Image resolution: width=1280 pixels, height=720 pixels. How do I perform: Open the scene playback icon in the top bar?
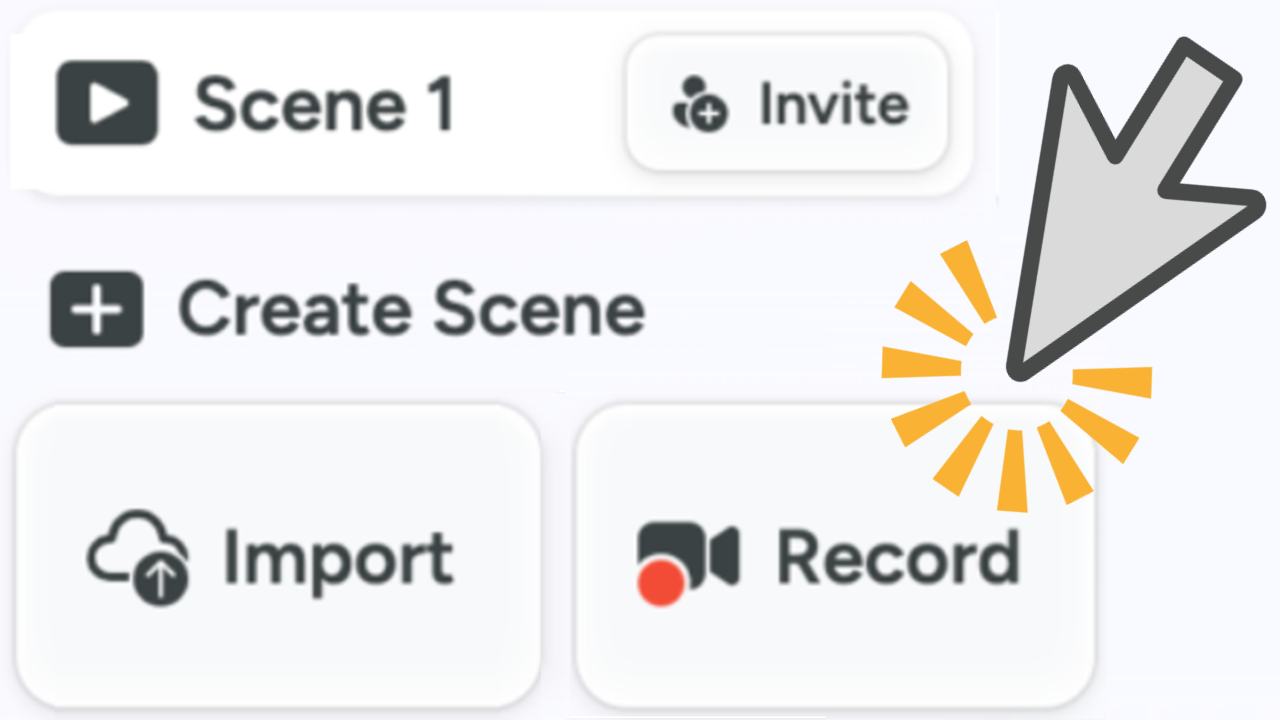point(105,103)
